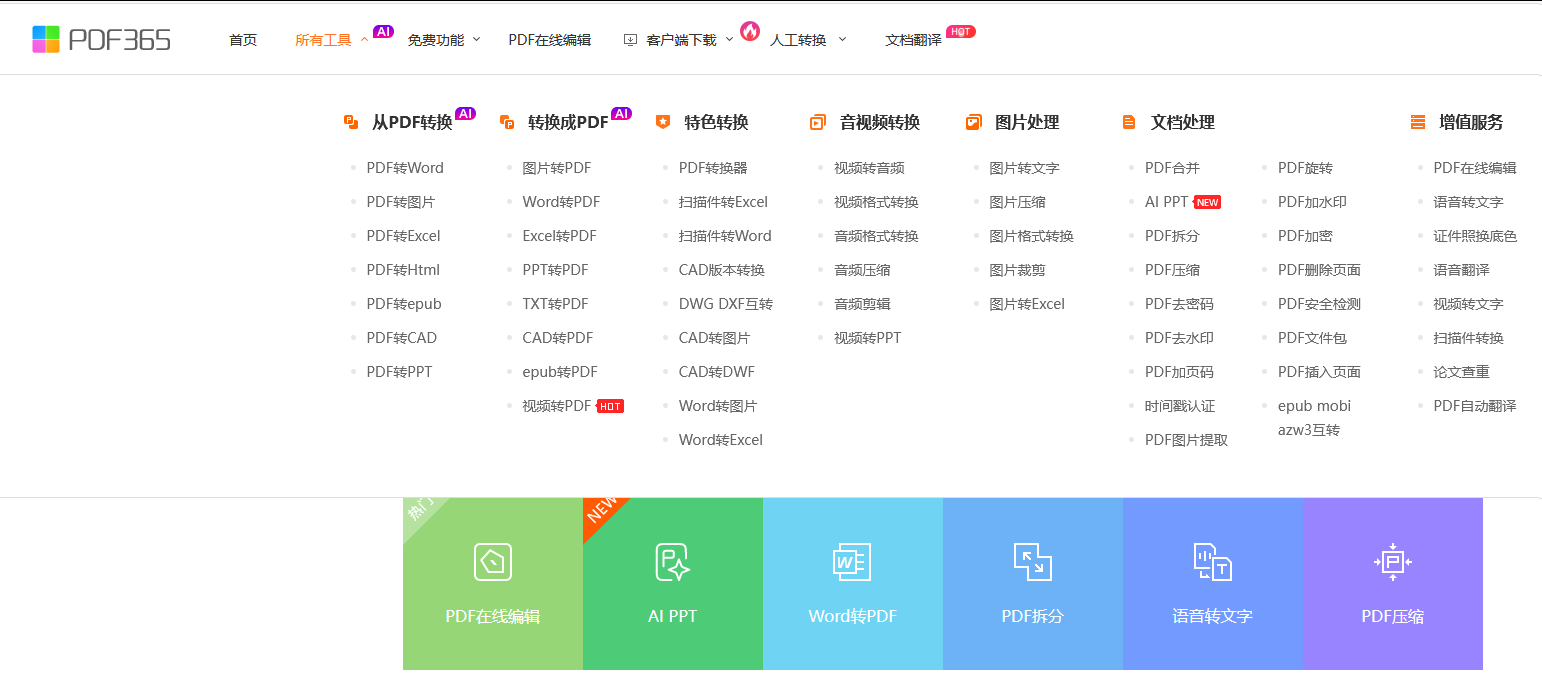Click the 音视频转换 category icon

pyautogui.click(x=817, y=122)
